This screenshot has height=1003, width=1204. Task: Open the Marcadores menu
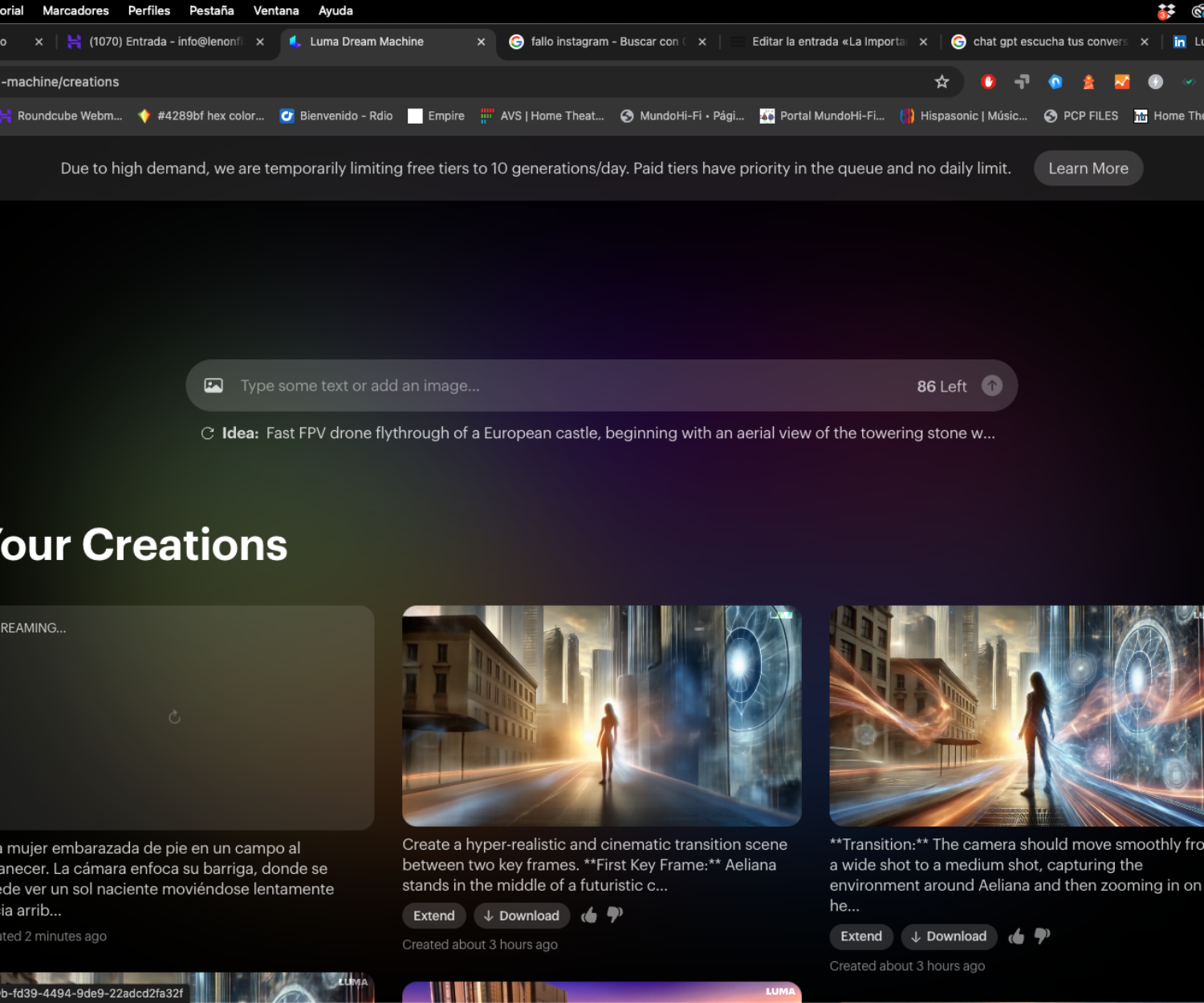75,10
